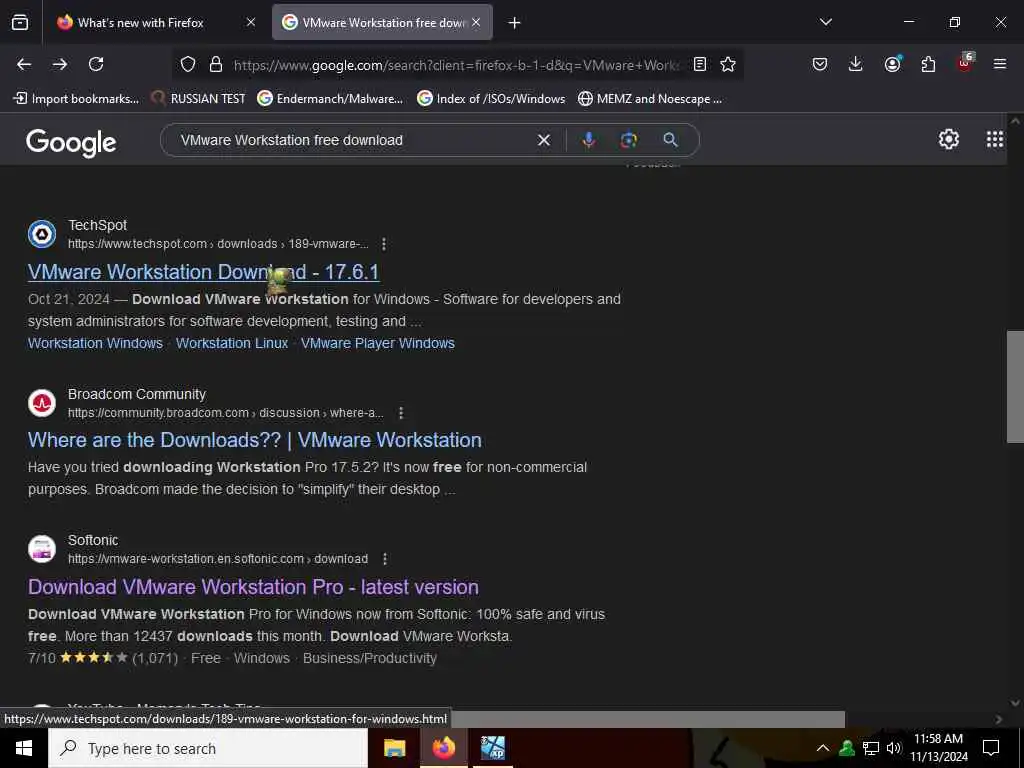Bookmark this page with star icon

pyautogui.click(x=728, y=64)
